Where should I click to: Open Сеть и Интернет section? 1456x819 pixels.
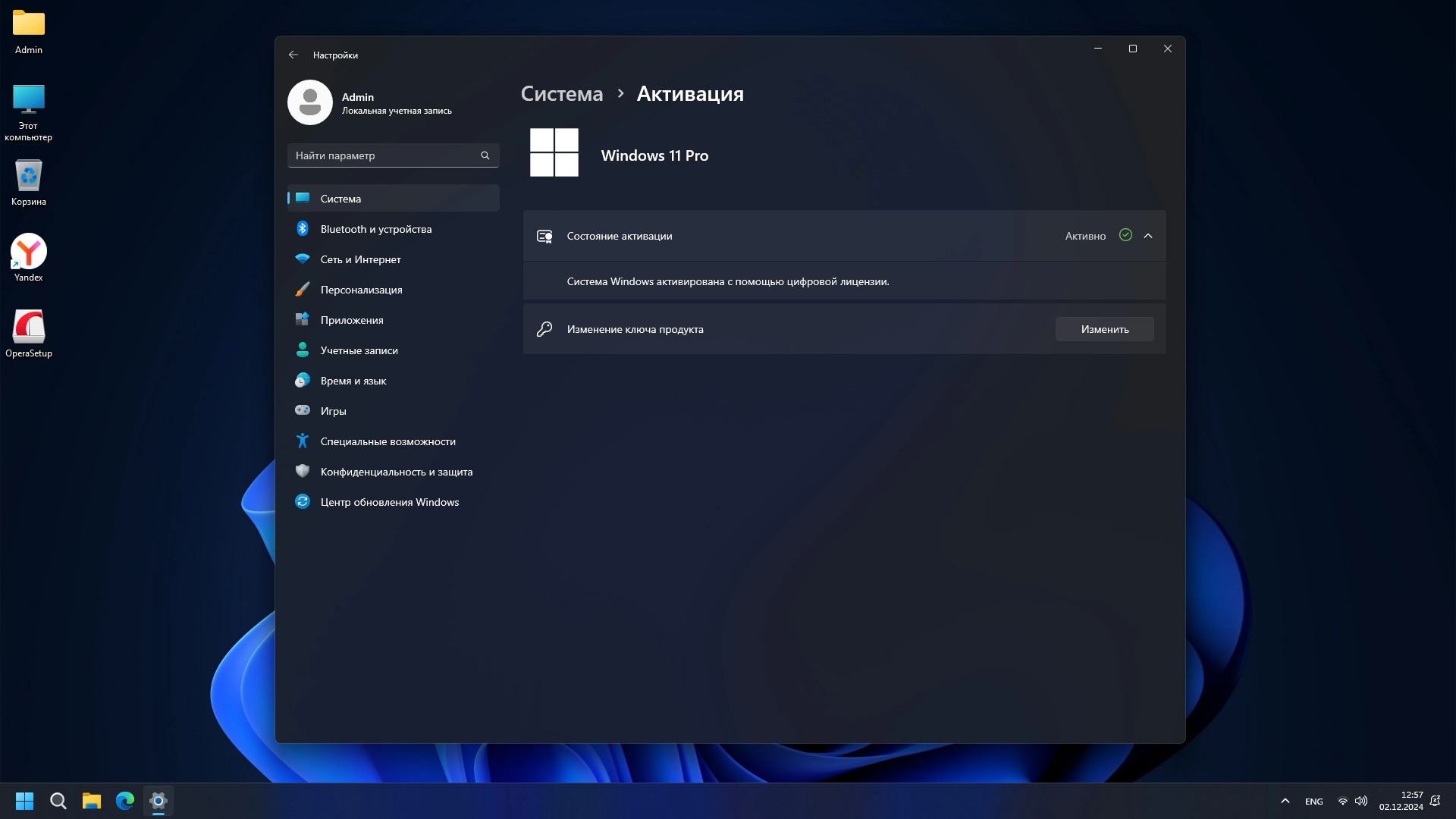point(360,259)
